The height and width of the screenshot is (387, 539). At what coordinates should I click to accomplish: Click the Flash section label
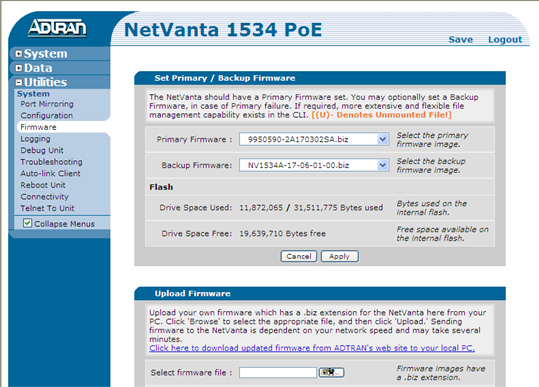click(161, 187)
